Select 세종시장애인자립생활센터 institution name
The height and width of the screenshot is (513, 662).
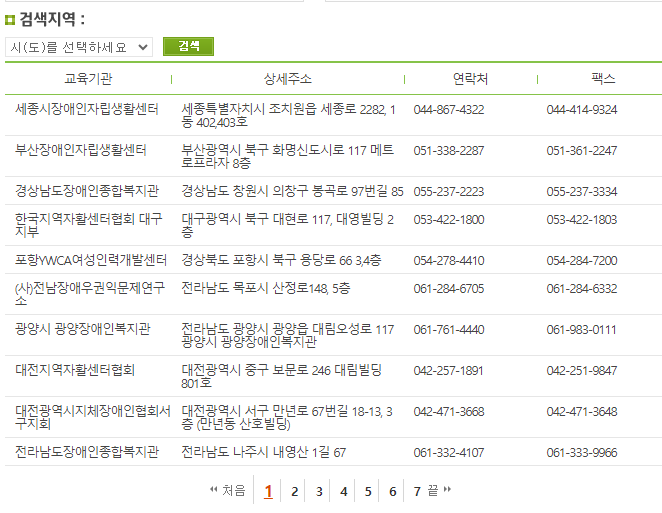click(87, 109)
